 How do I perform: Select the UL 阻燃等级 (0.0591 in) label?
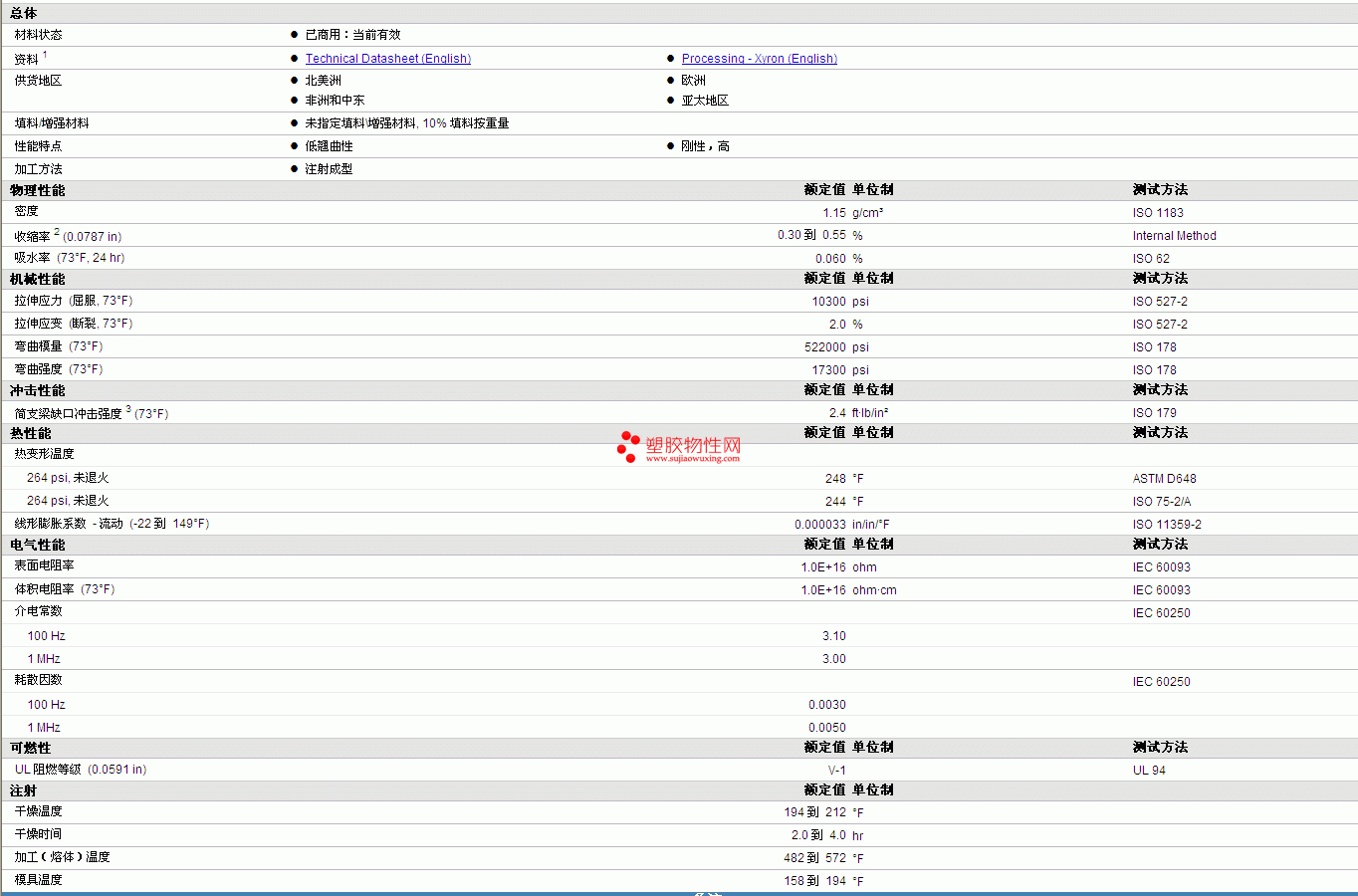pos(81,770)
